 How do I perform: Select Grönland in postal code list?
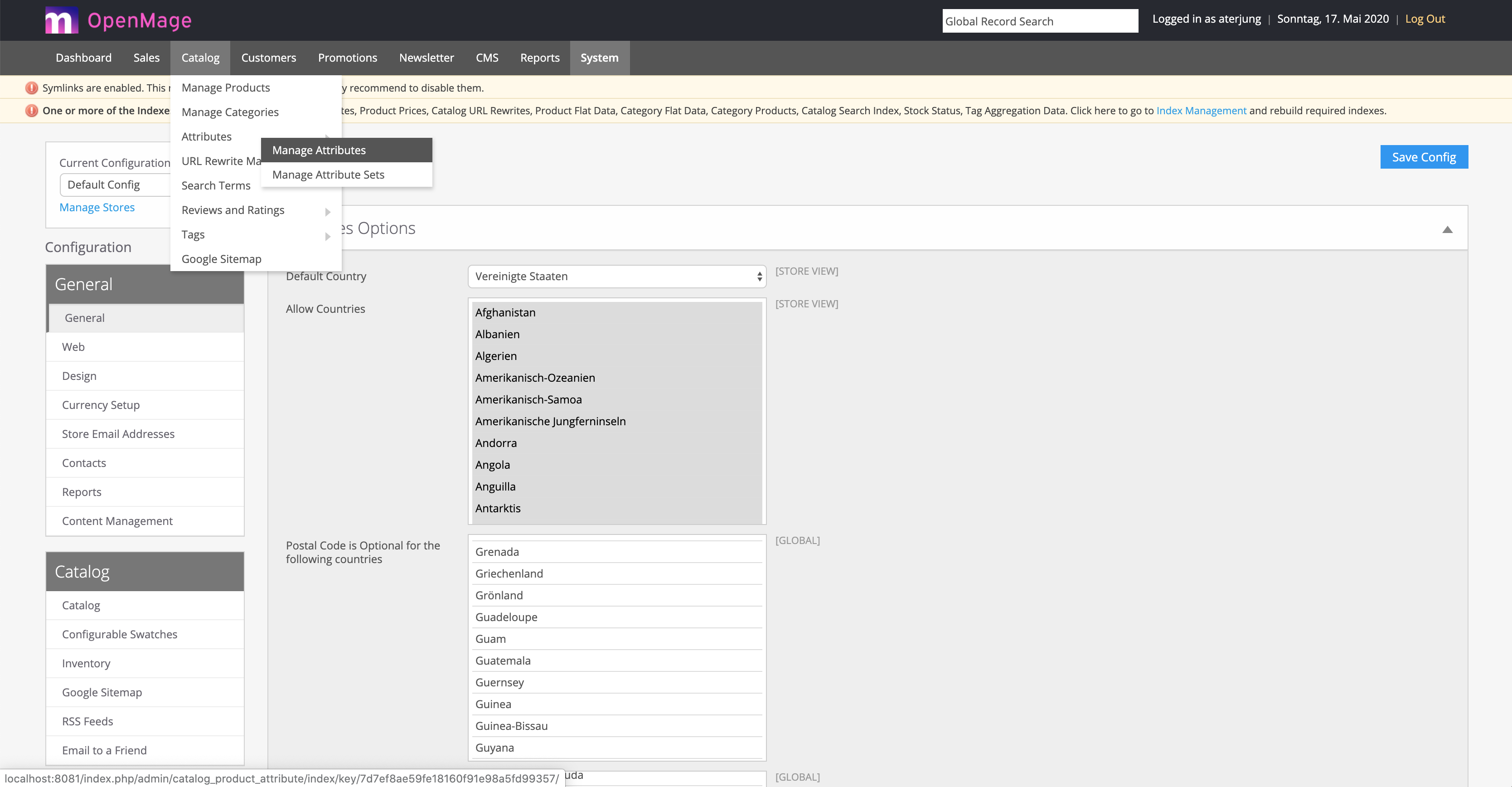[x=617, y=596]
